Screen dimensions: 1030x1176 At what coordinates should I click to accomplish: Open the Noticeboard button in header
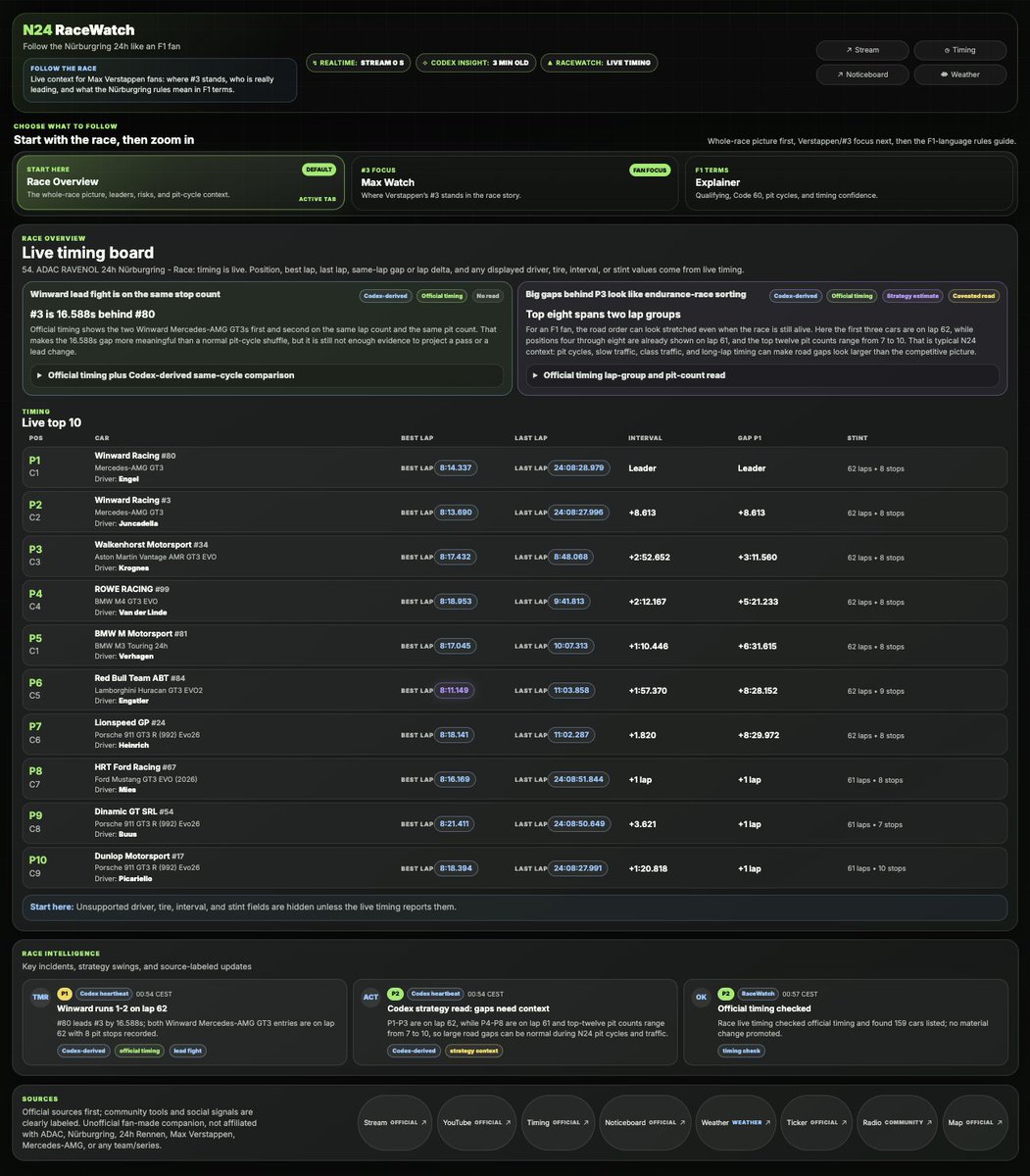click(x=861, y=73)
